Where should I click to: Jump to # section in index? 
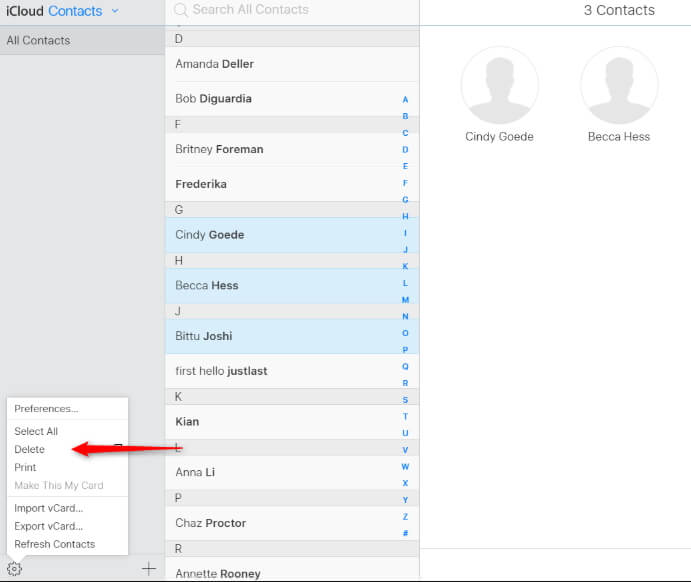click(405, 533)
